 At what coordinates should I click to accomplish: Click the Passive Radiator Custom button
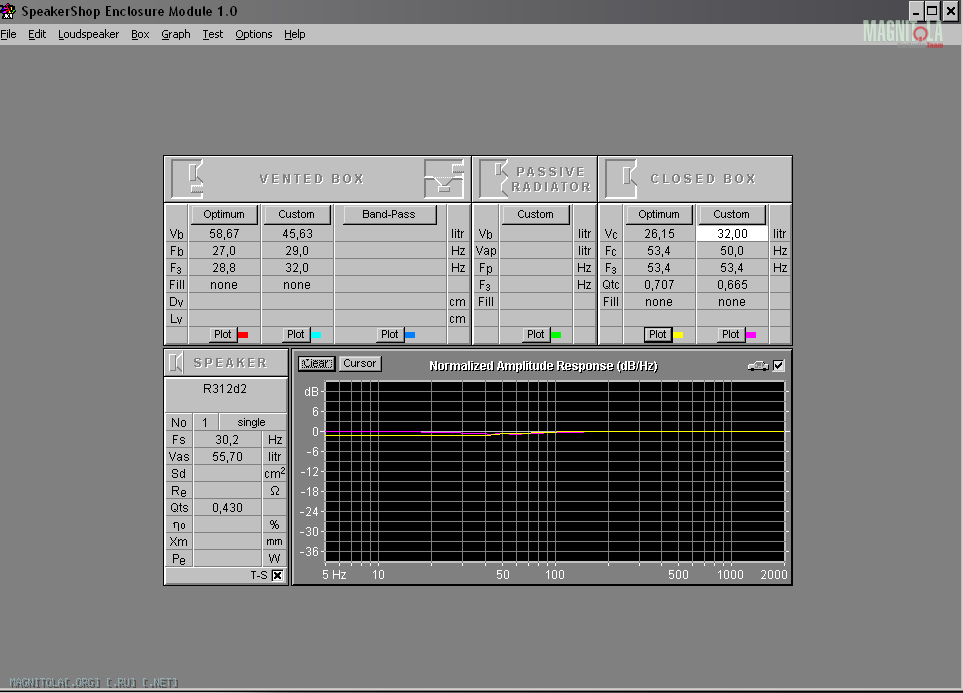[536, 214]
